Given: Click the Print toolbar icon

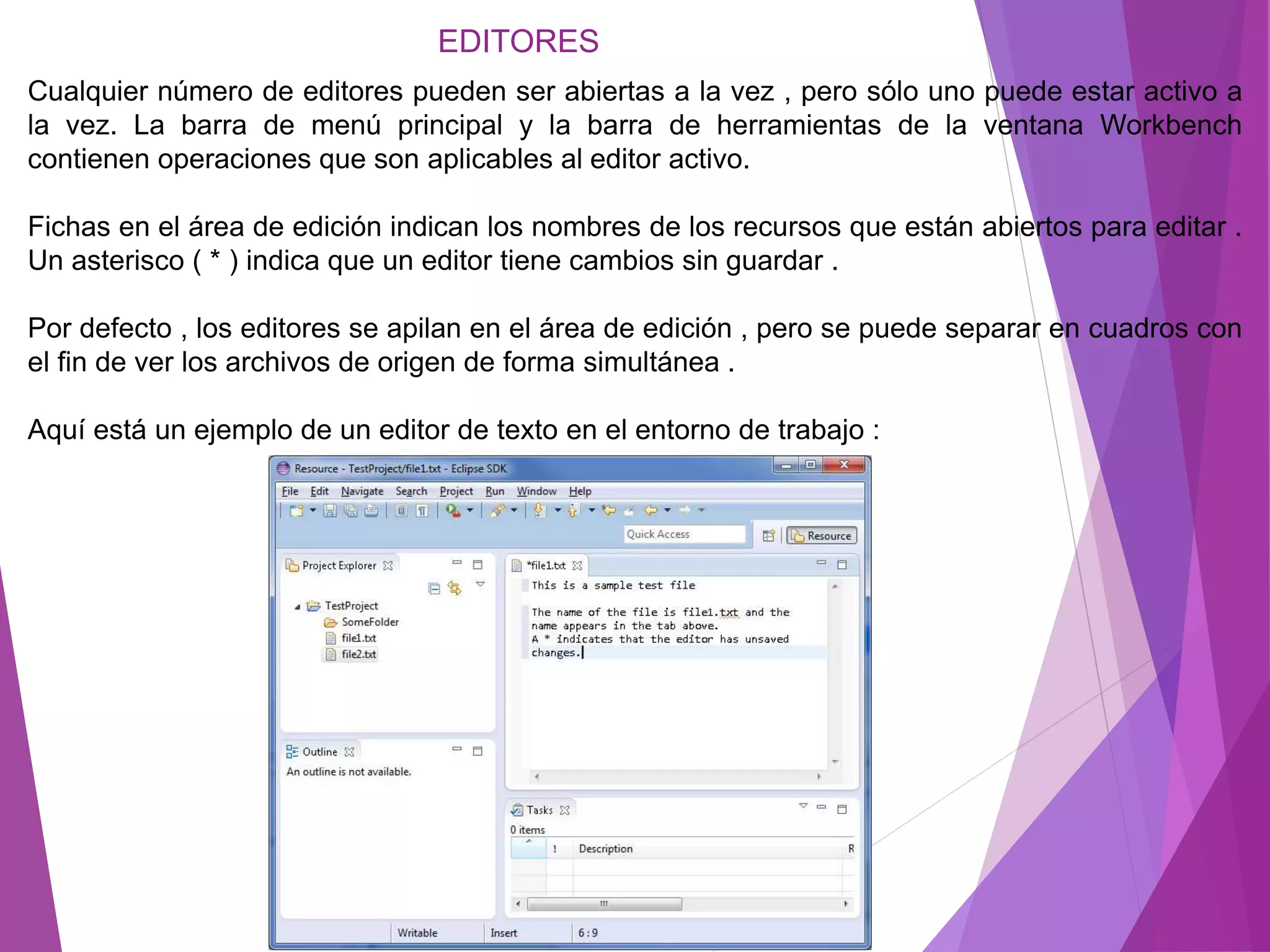Looking at the screenshot, I should pos(371,511).
